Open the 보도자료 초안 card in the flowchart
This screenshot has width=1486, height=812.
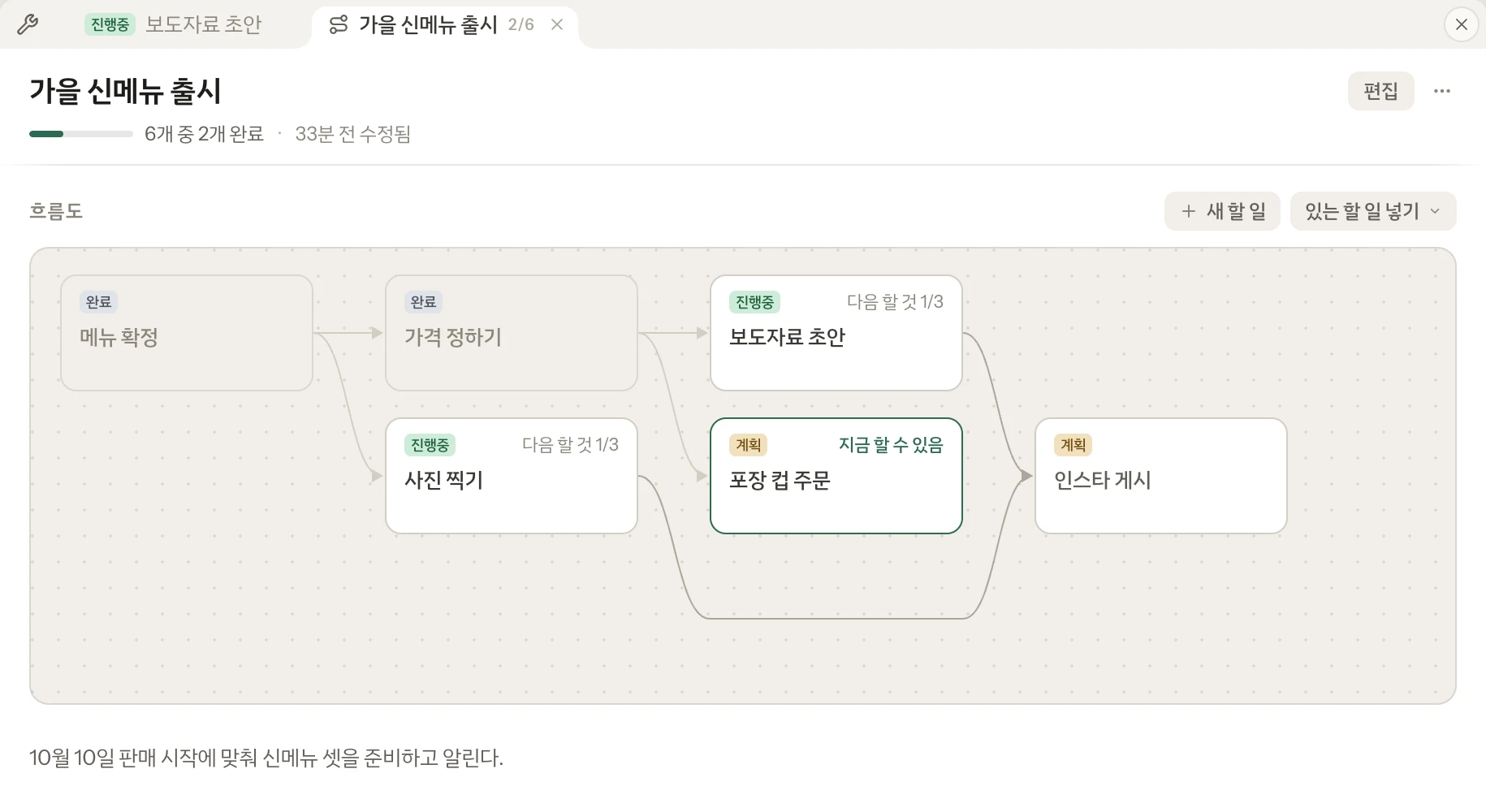tap(836, 333)
